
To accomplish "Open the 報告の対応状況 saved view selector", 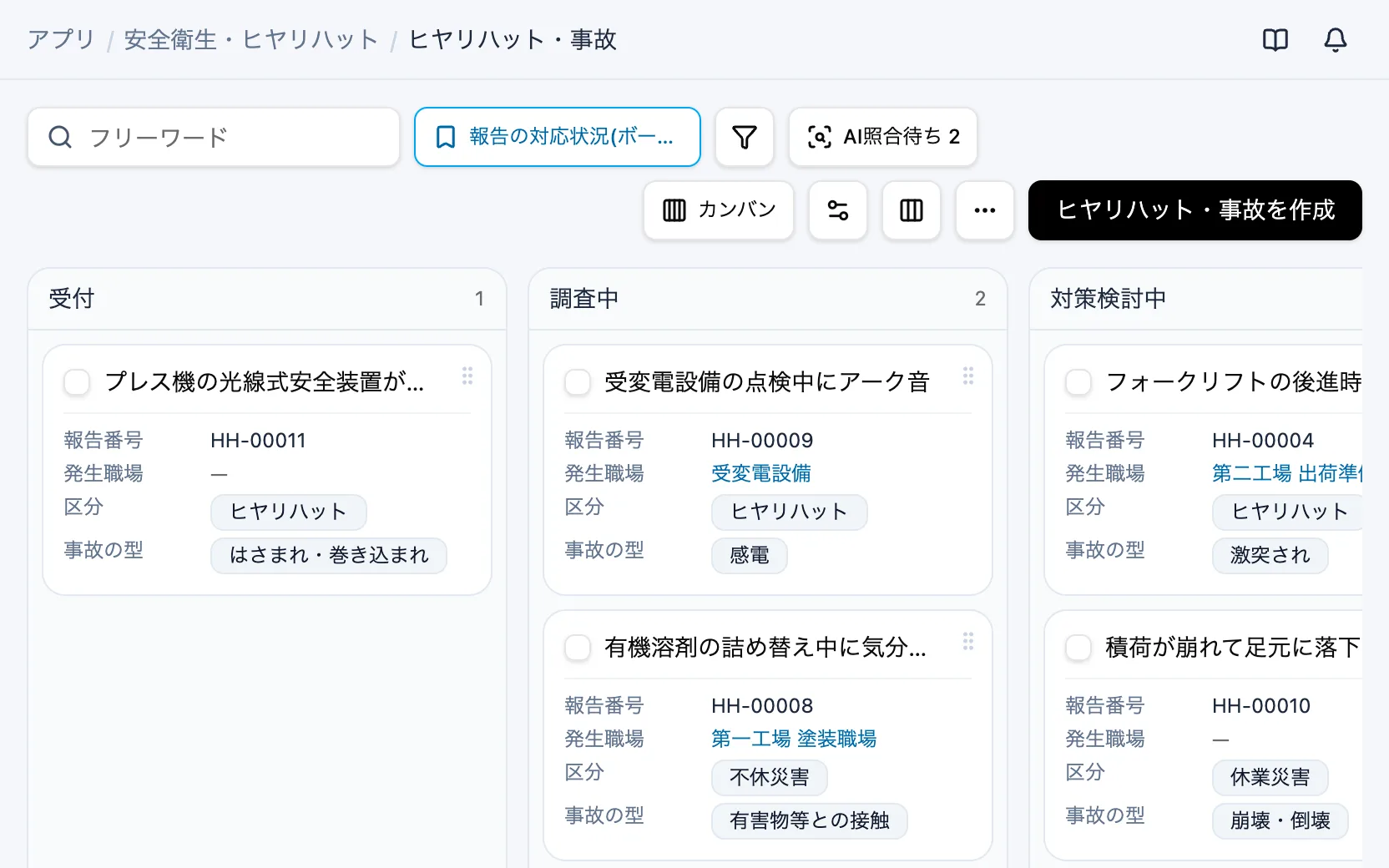I will click(x=558, y=137).
